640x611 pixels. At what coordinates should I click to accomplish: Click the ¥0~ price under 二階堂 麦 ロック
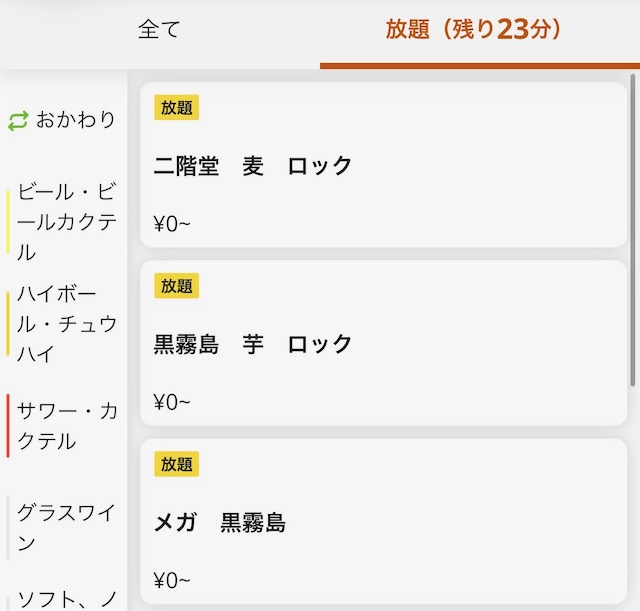point(172,224)
